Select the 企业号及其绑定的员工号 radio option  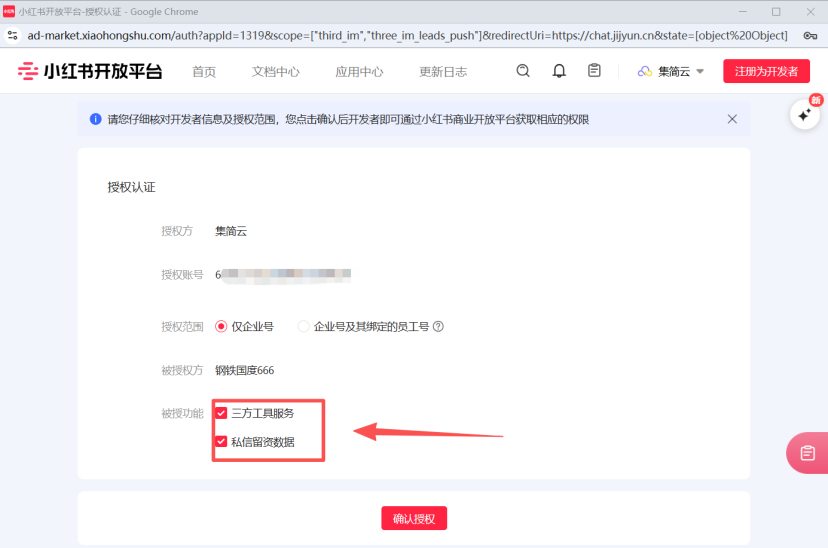[304, 327]
